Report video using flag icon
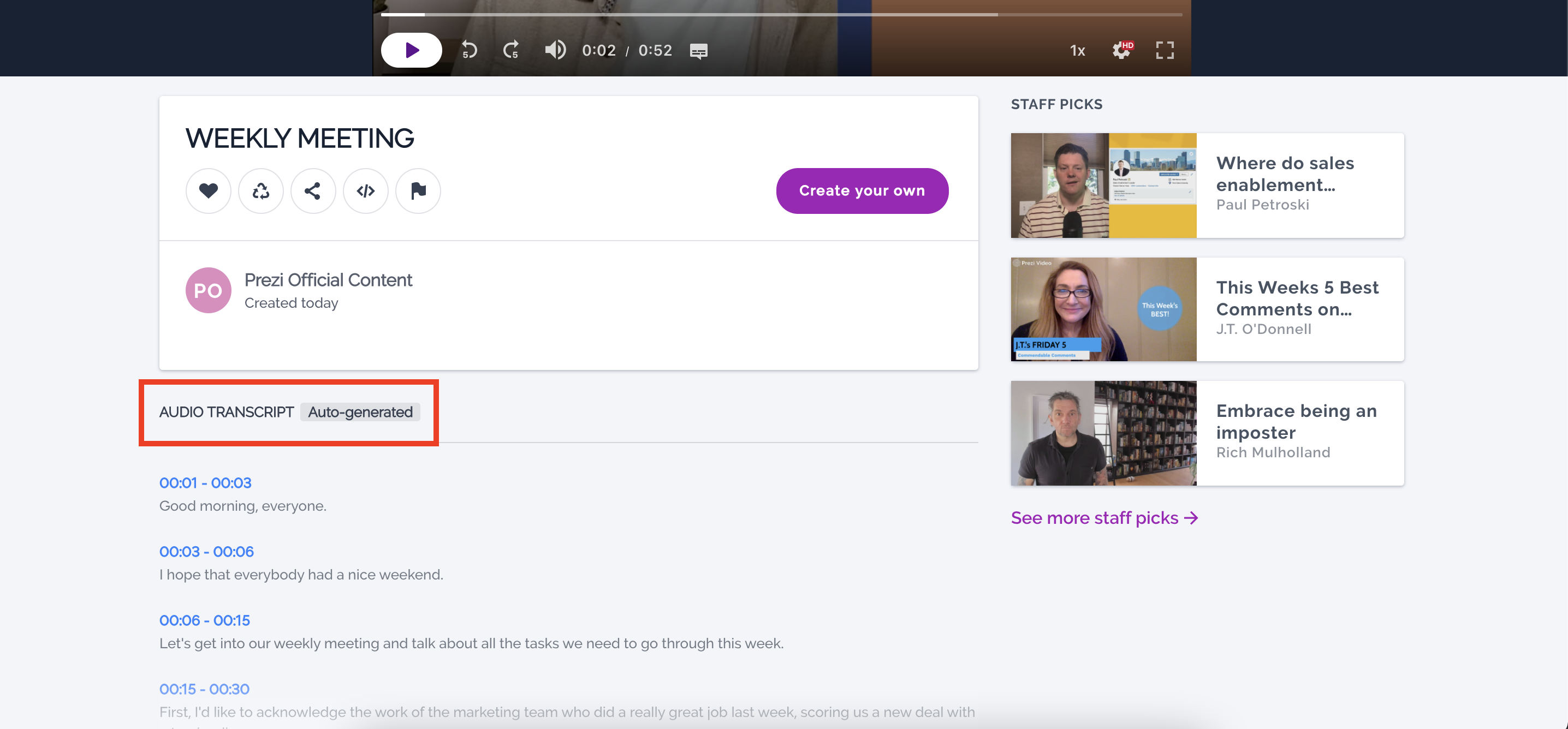Image resolution: width=1568 pixels, height=729 pixels. (x=418, y=191)
